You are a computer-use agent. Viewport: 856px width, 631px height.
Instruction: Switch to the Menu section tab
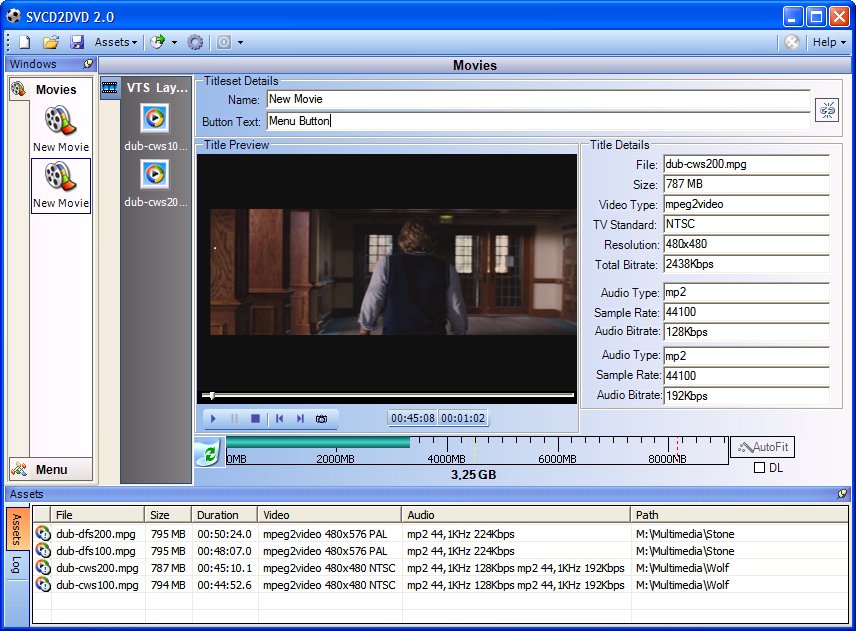point(51,469)
